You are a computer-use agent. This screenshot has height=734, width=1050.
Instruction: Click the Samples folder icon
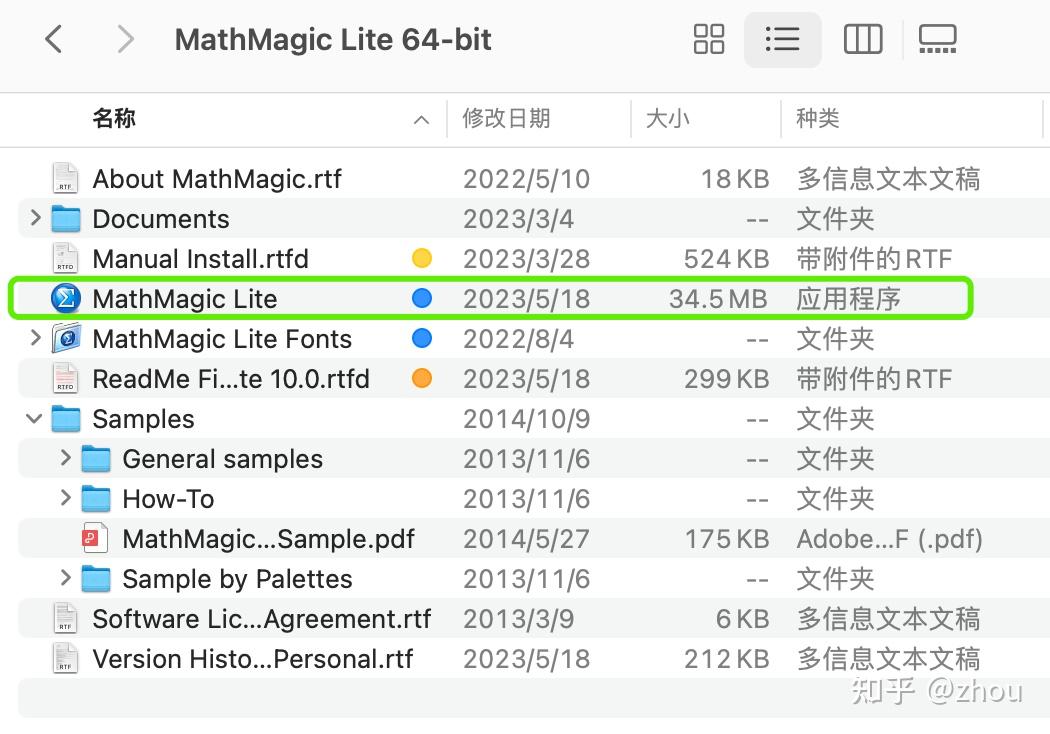pyautogui.click(x=66, y=419)
